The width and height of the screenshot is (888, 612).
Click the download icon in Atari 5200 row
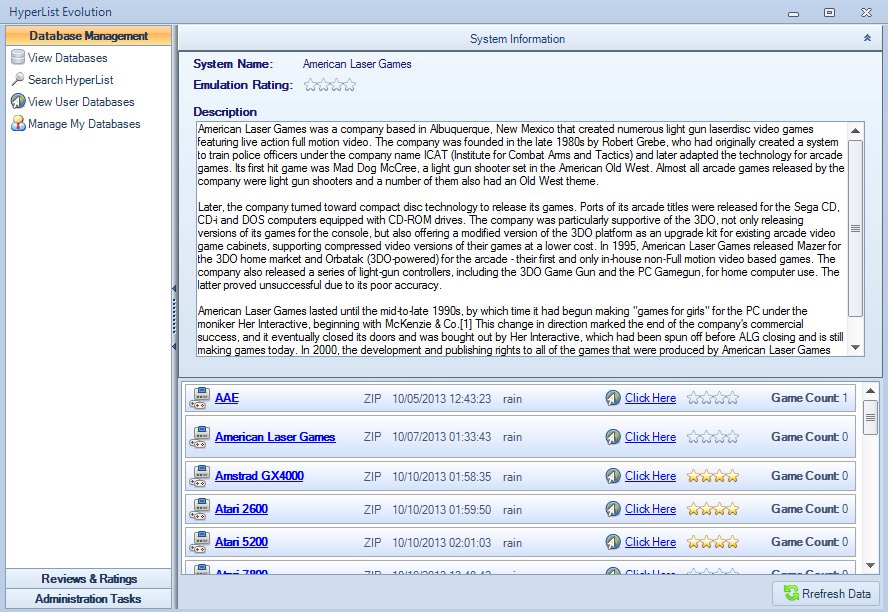click(613, 542)
